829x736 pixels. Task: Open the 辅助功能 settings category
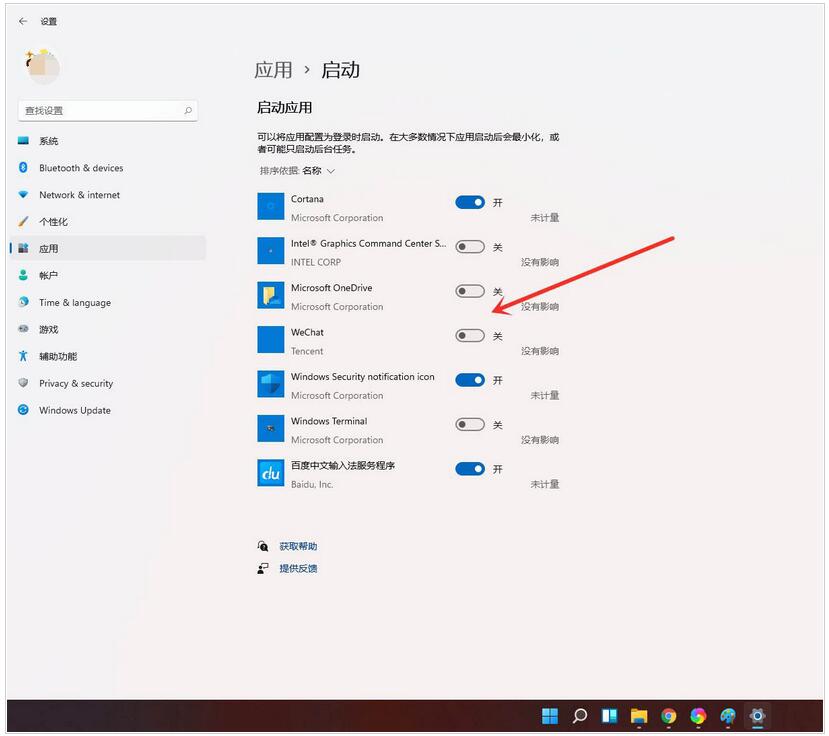[108, 356]
